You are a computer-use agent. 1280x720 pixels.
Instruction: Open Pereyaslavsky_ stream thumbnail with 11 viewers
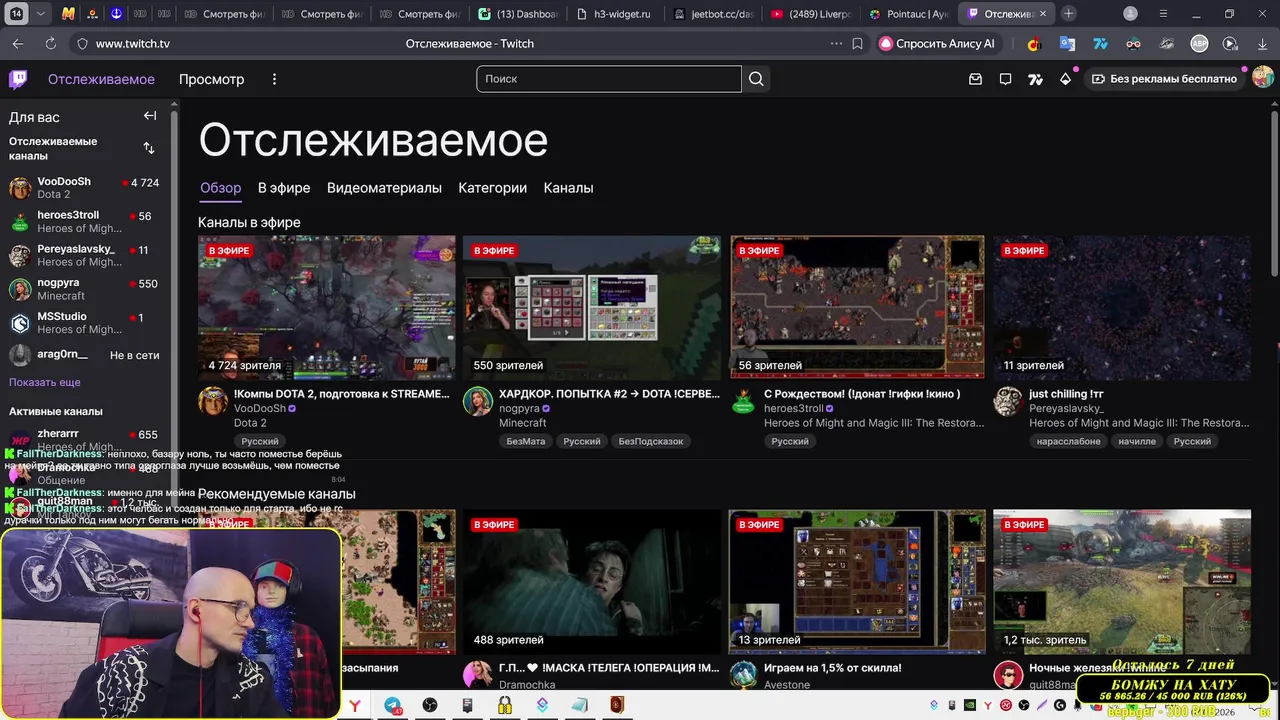pyautogui.click(x=1122, y=308)
